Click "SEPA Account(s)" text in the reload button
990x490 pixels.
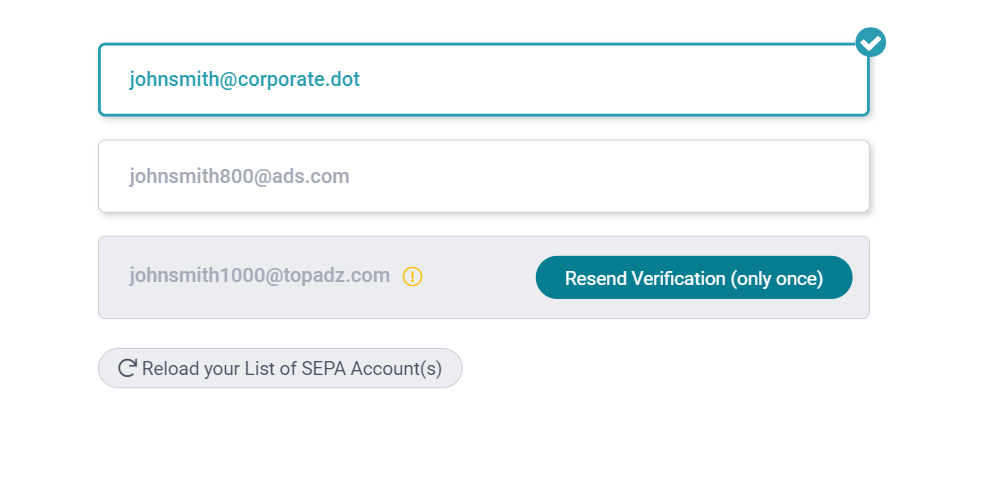[372, 369]
